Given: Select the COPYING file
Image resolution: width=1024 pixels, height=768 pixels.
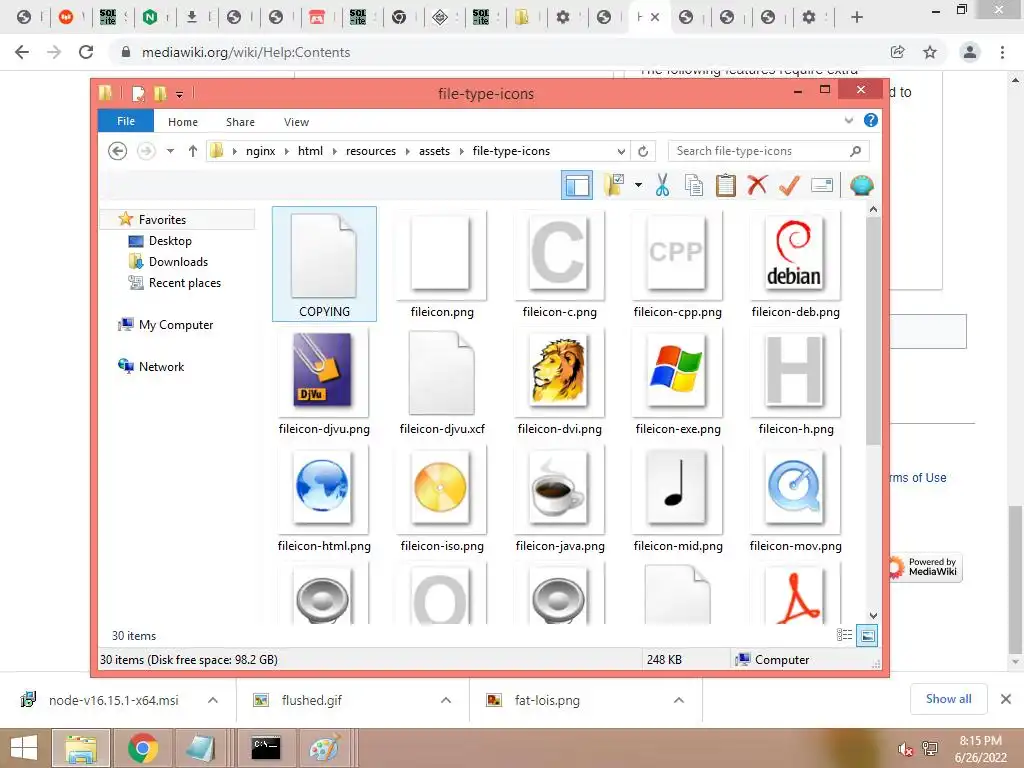Looking at the screenshot, I should click(324, 264).
